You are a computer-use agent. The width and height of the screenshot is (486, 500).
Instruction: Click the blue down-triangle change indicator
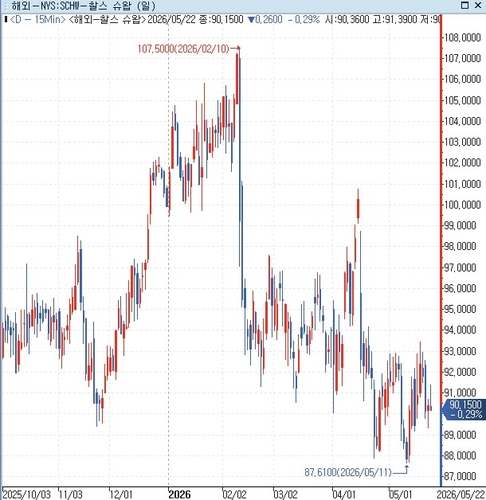(251, 20)
